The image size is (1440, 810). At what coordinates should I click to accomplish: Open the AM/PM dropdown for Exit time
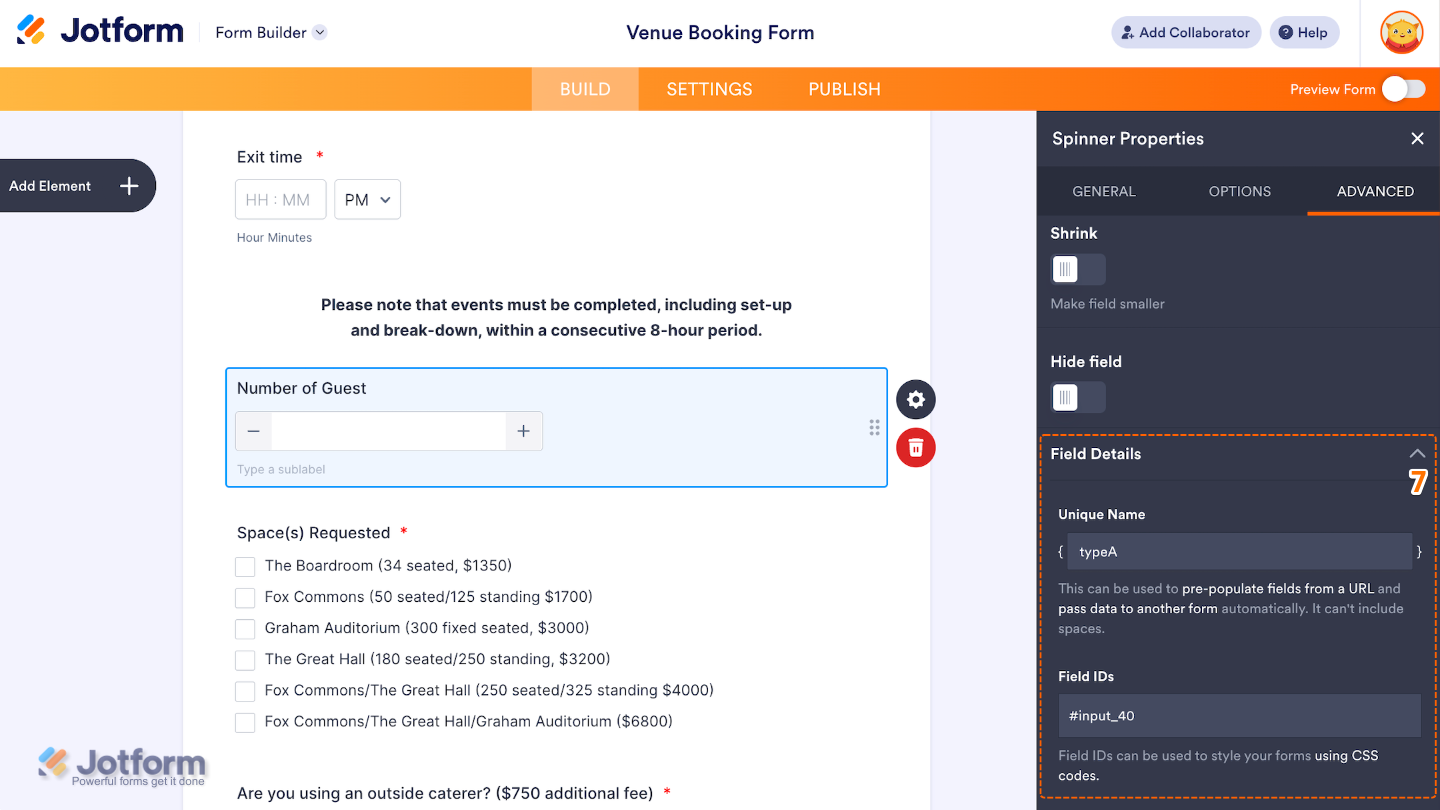tap(368, 200)
